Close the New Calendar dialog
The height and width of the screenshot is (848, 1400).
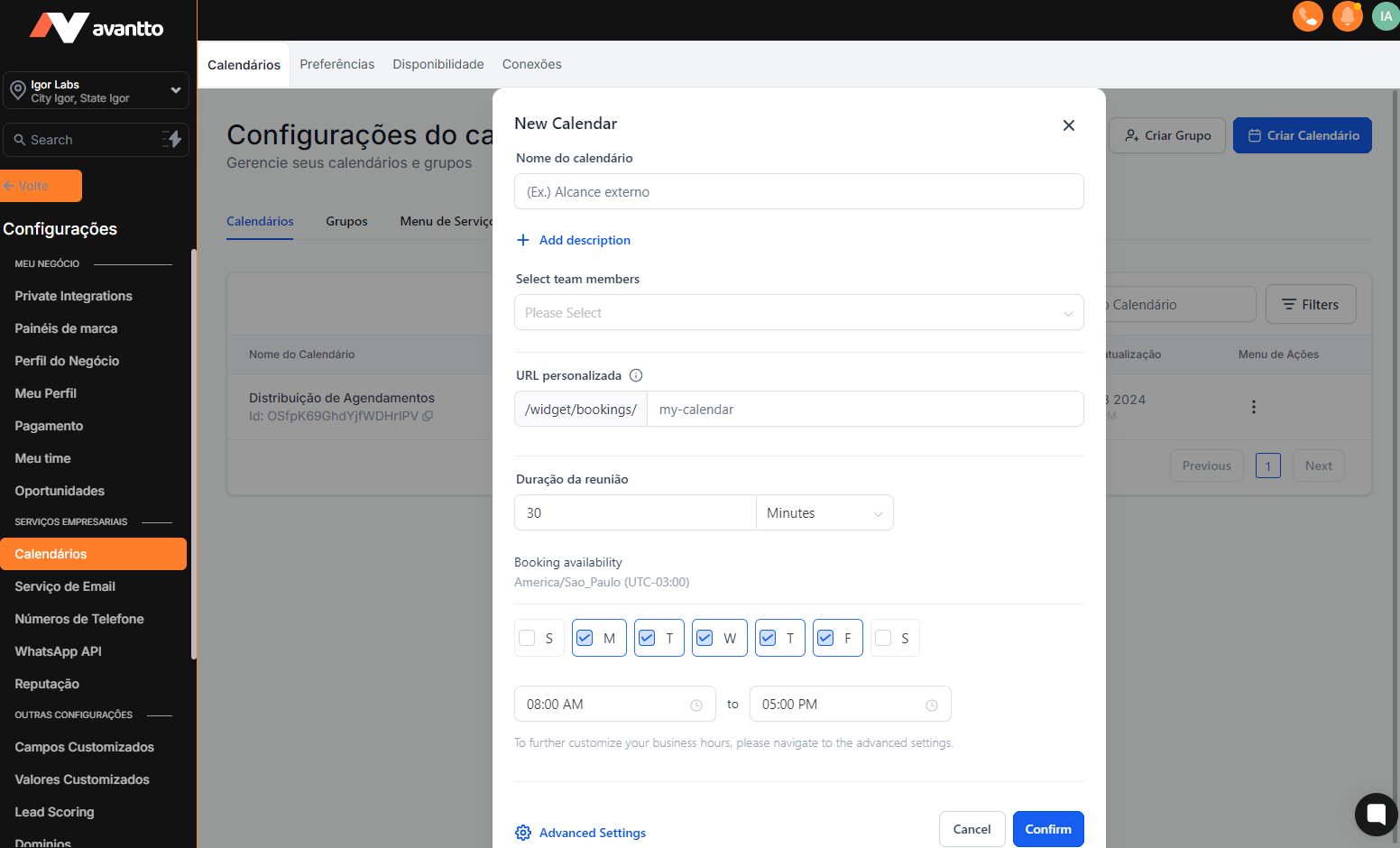pos(1068,125)
